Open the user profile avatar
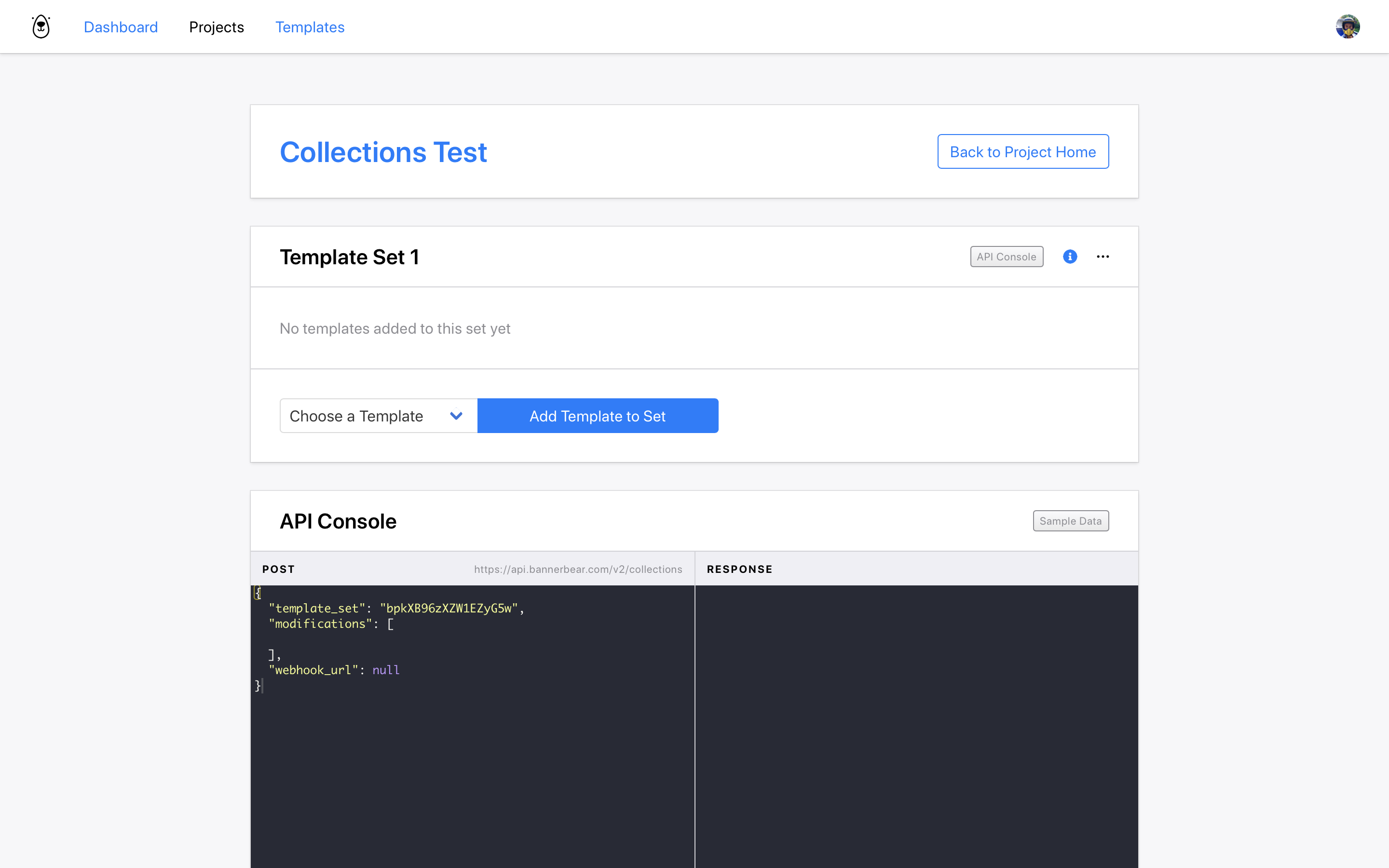This screenshot has width=1389, height=868. (x=1347, y=27)
